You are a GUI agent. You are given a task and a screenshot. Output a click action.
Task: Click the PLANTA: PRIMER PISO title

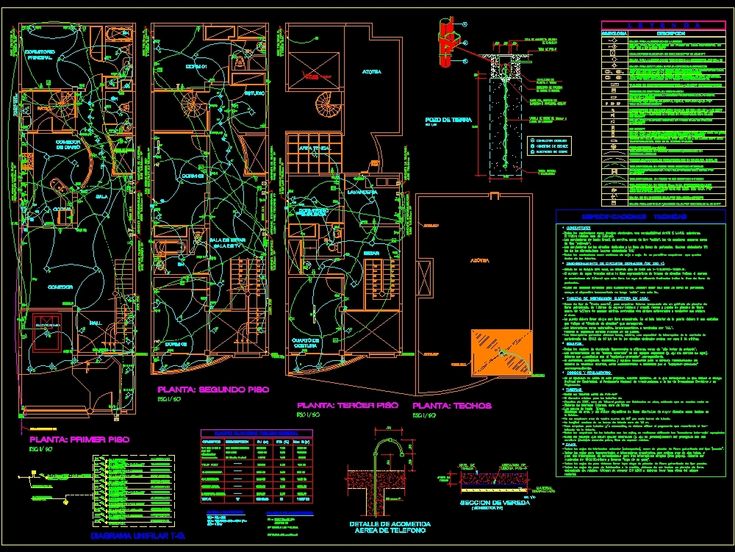click(x=77, y=439)
